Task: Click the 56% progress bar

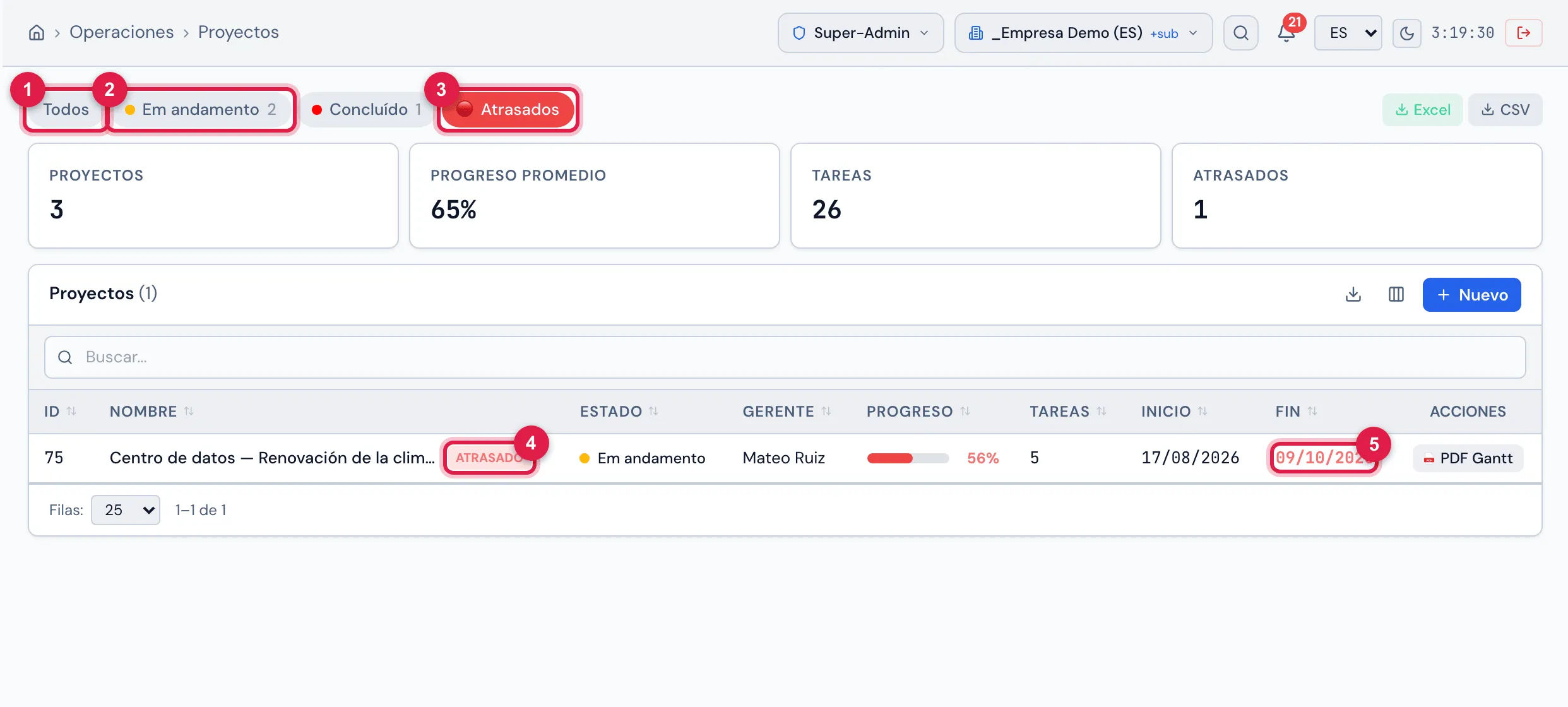Action: [908, 458]
